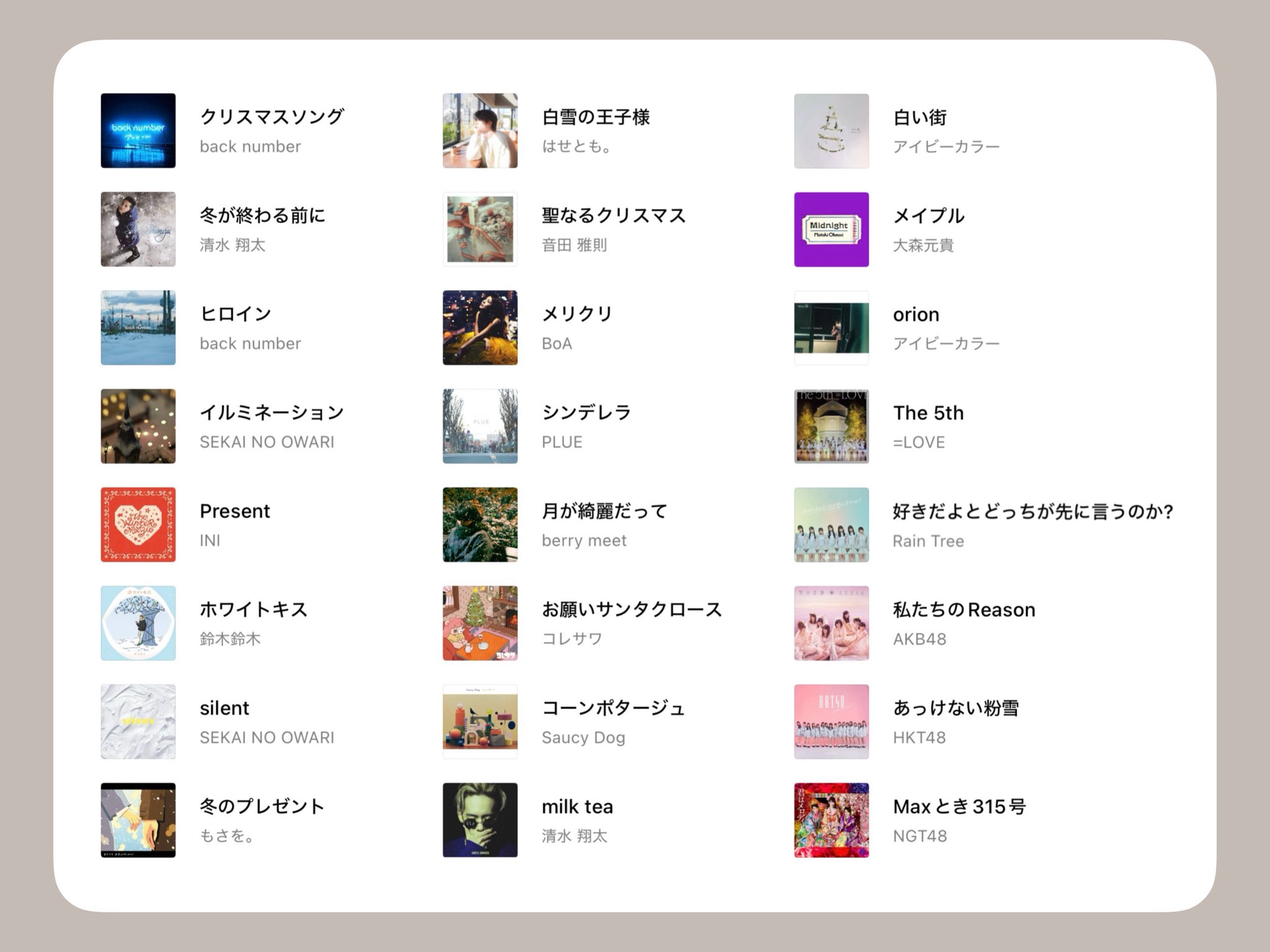1270x952 pixels.
Task: Open the purple Midnight album artwork
Action: coord(831,229)
